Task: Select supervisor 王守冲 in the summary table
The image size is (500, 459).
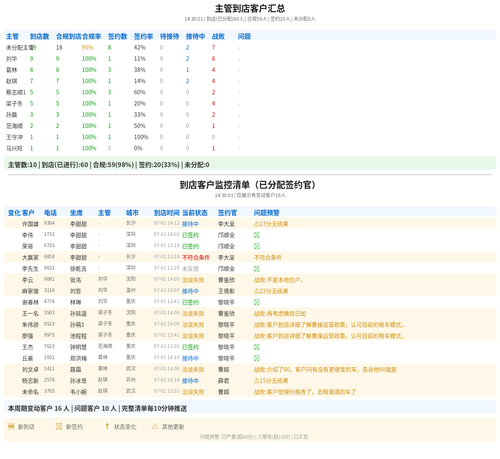Action: click(14, 137)
